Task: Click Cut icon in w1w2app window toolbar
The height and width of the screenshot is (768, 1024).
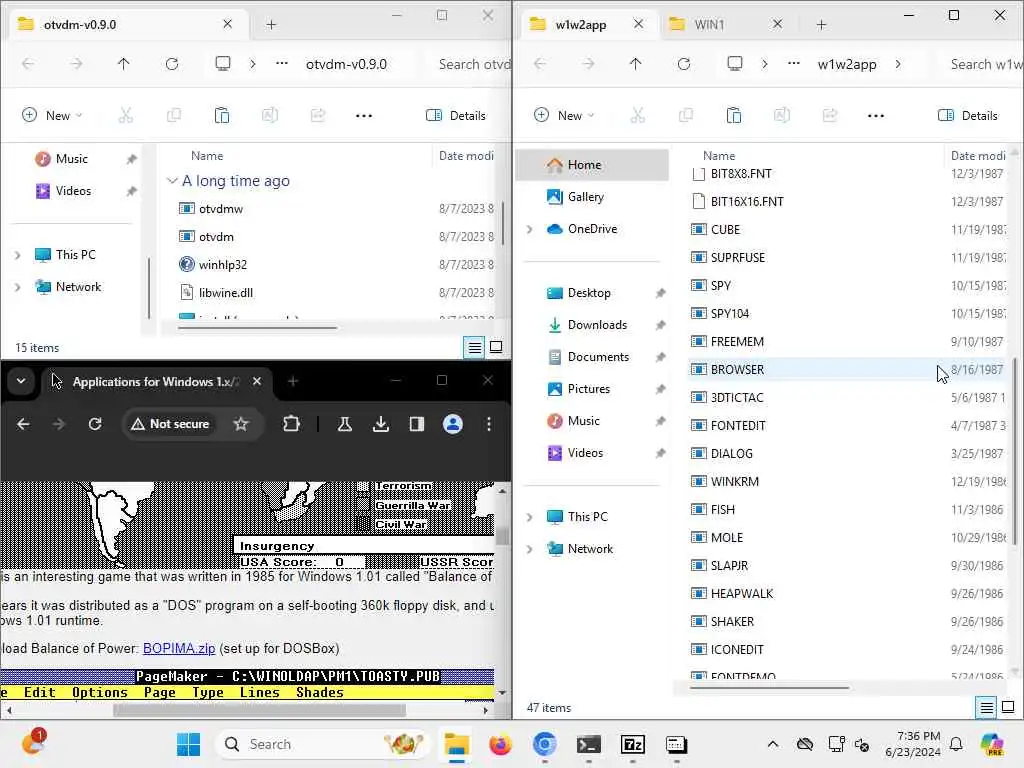Action: pyautogui.click(x=637, y=116)
